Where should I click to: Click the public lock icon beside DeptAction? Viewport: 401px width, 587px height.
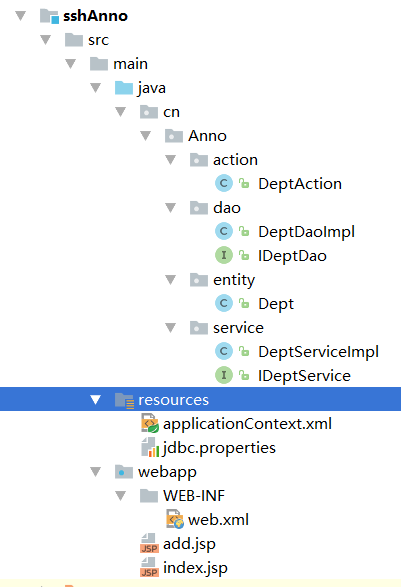point(244,183)
